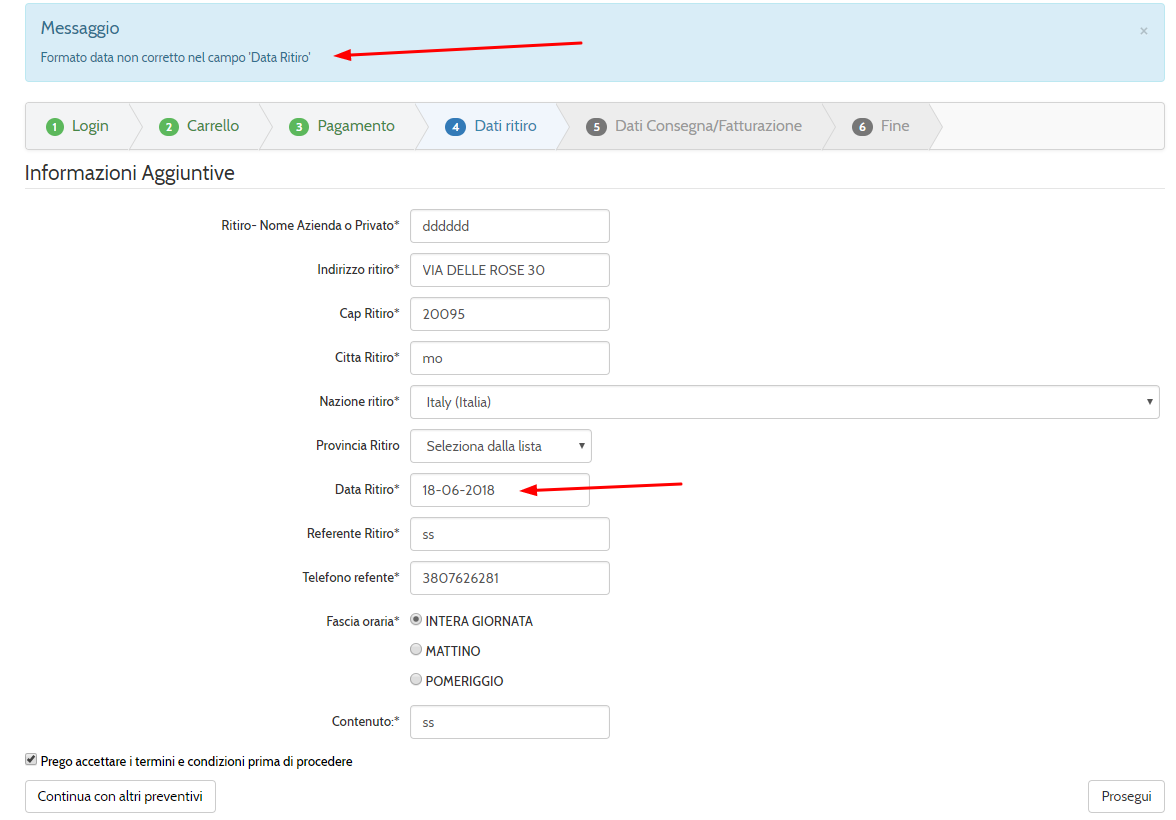This screenshot has width=1176, height=820.
Task: Select INTERA GIORNATA radio option
Action: tap(416, 620)
